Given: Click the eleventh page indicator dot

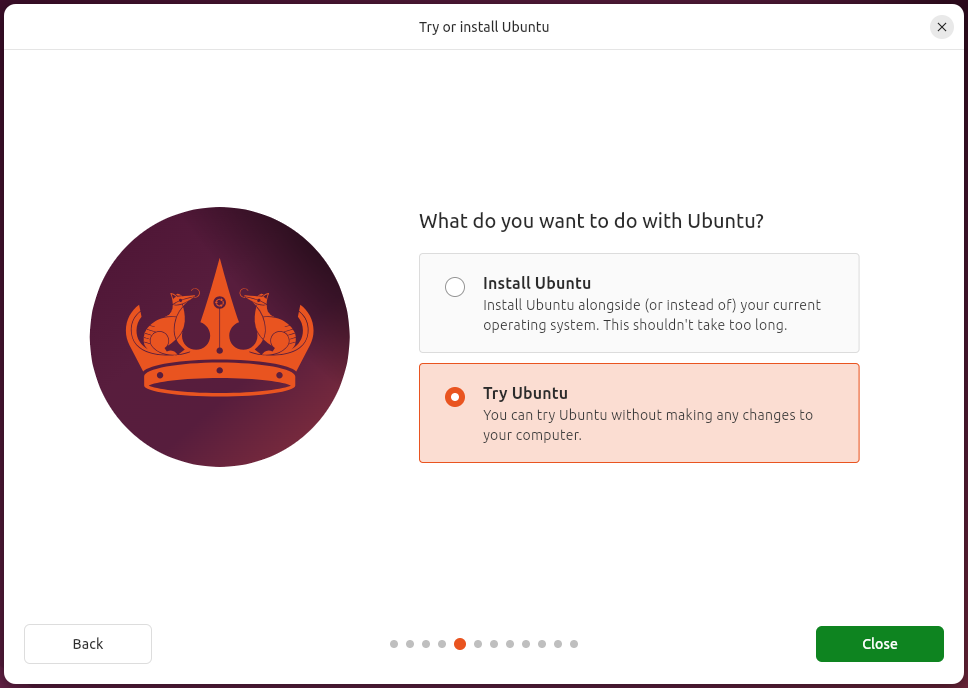Looking at the screenshot, I should pyautogui.click(x=557, y=644).
